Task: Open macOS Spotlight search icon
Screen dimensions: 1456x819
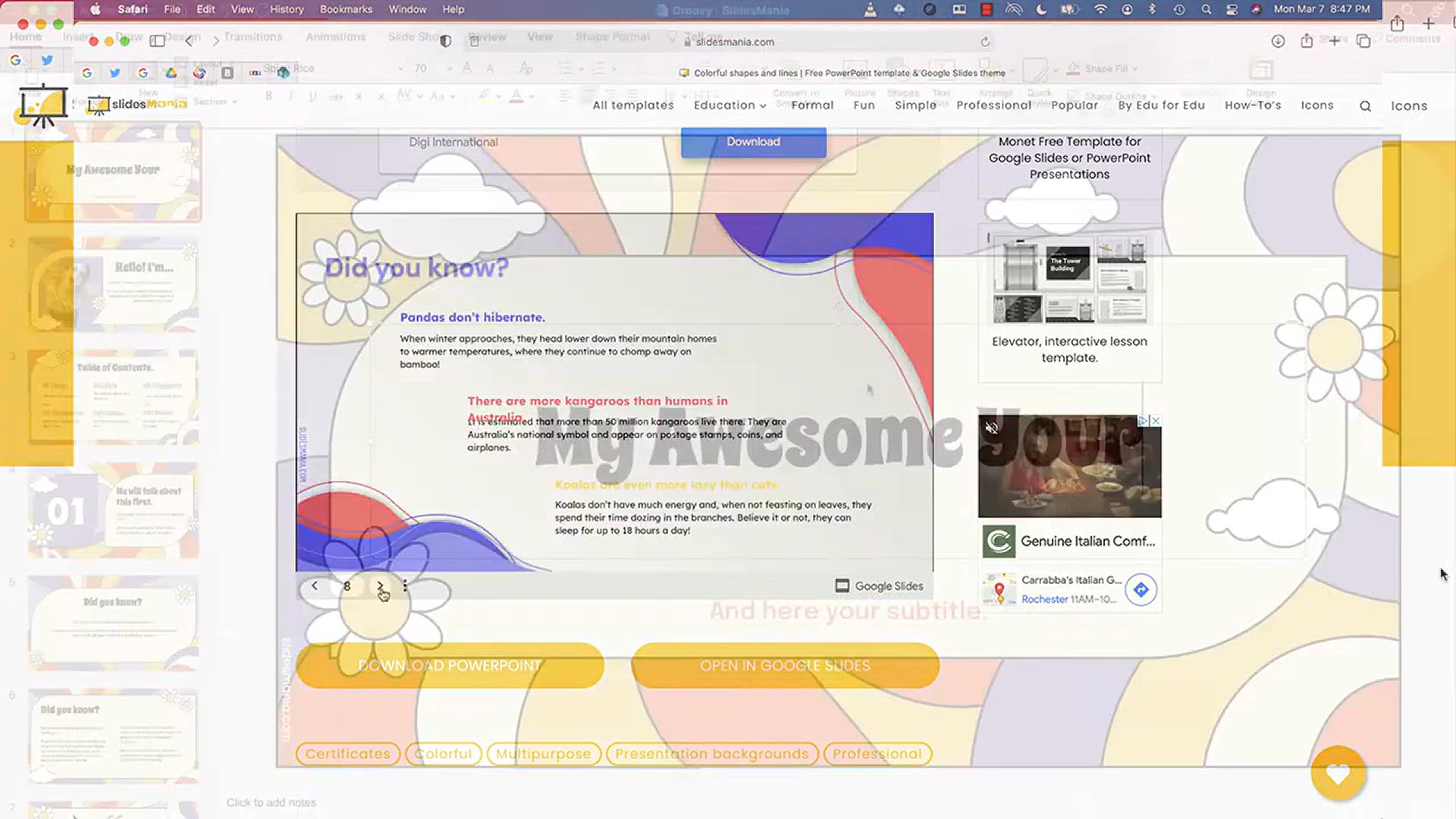Action: click(x=1206, y=9)
